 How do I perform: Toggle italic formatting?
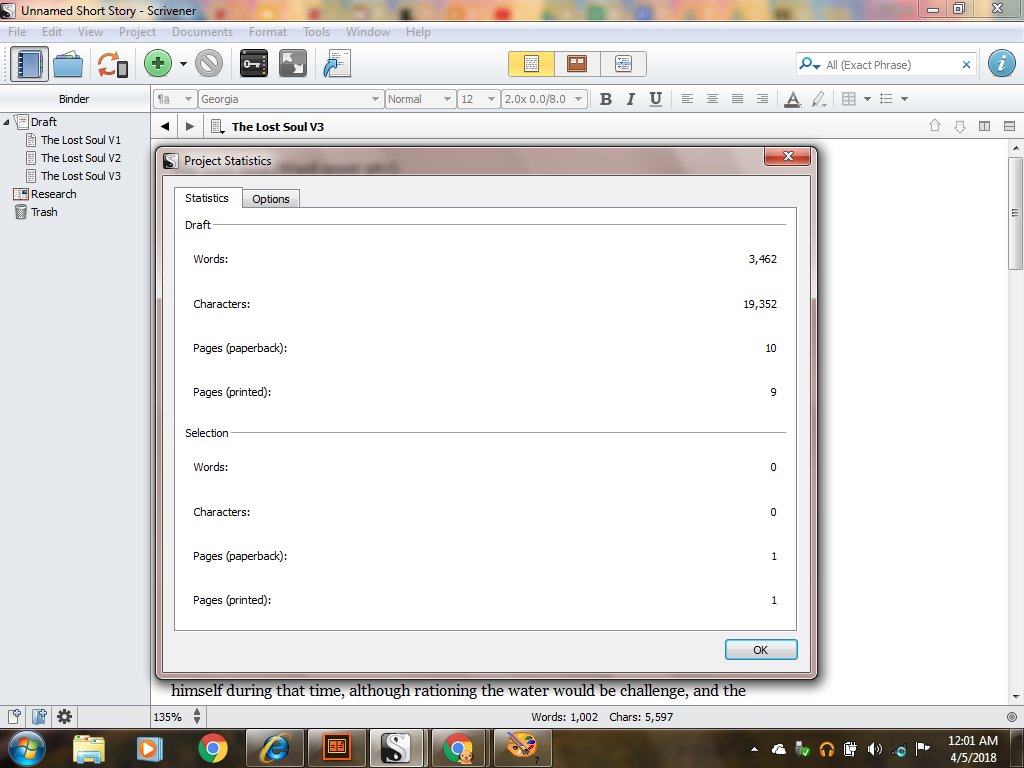point(631,99)
